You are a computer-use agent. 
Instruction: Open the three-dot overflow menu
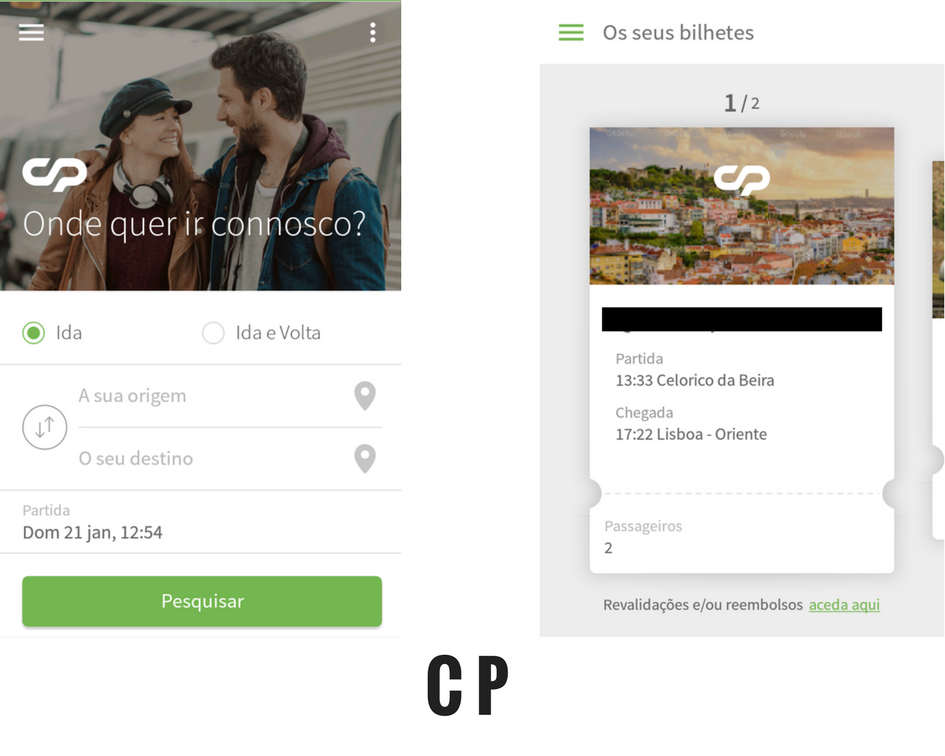point(372,33)
